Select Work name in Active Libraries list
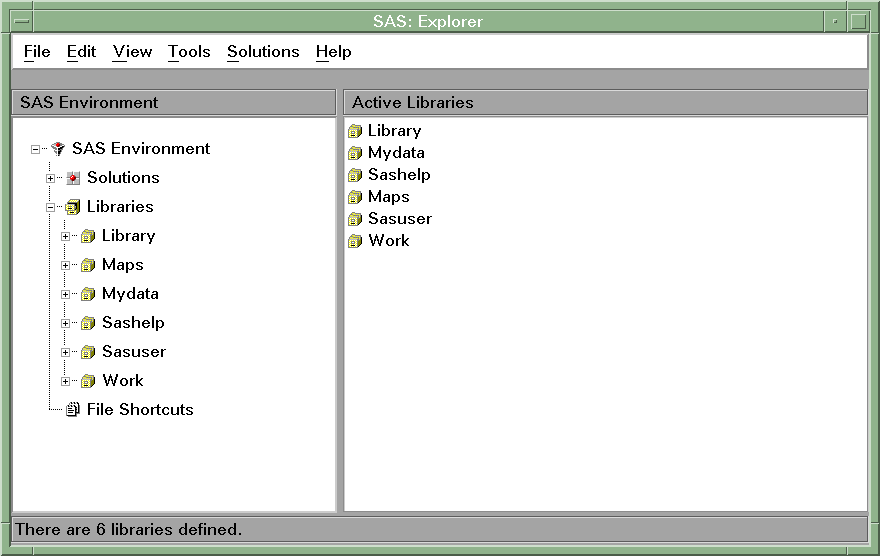Screen dimensions: 880x556 coord(389,241)
